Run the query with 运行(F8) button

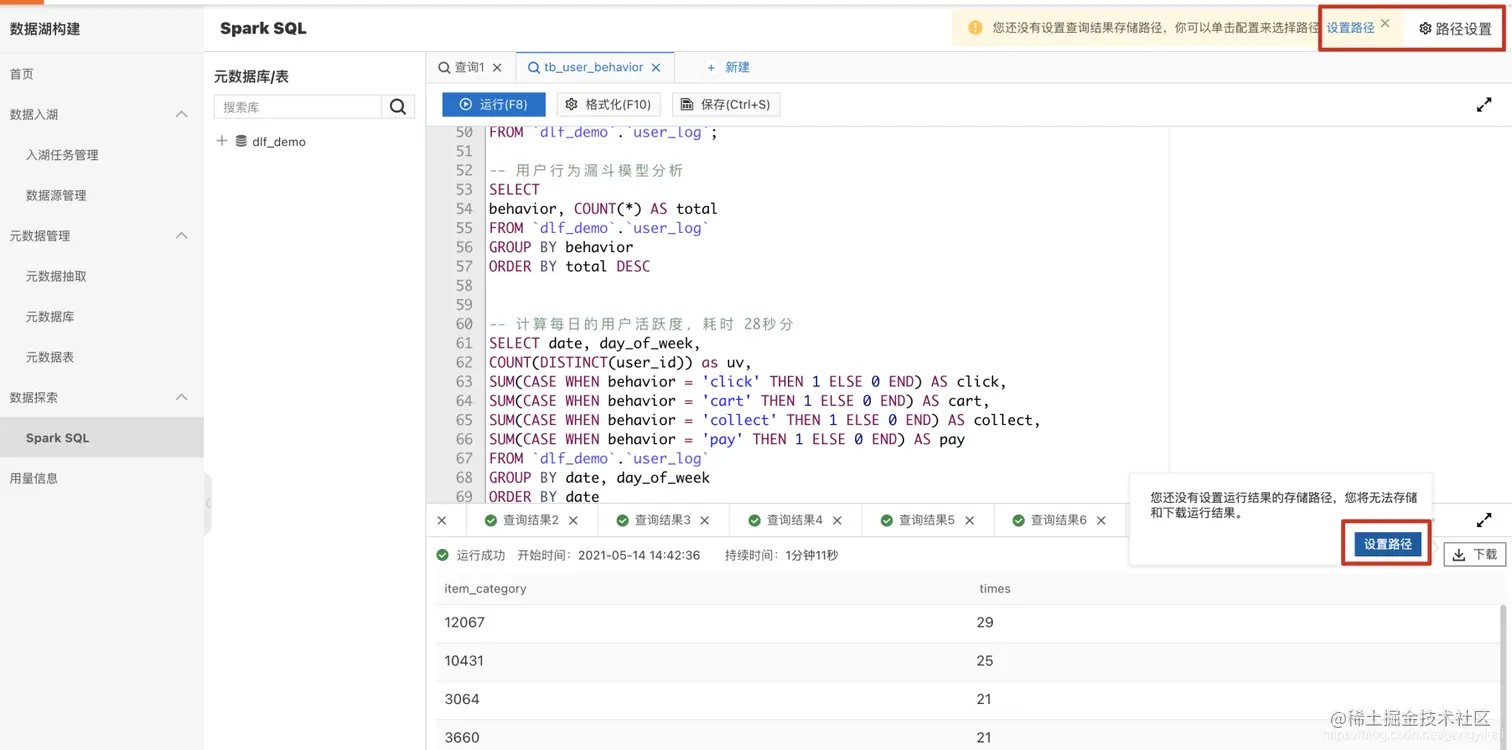click(x=494, y=104)
